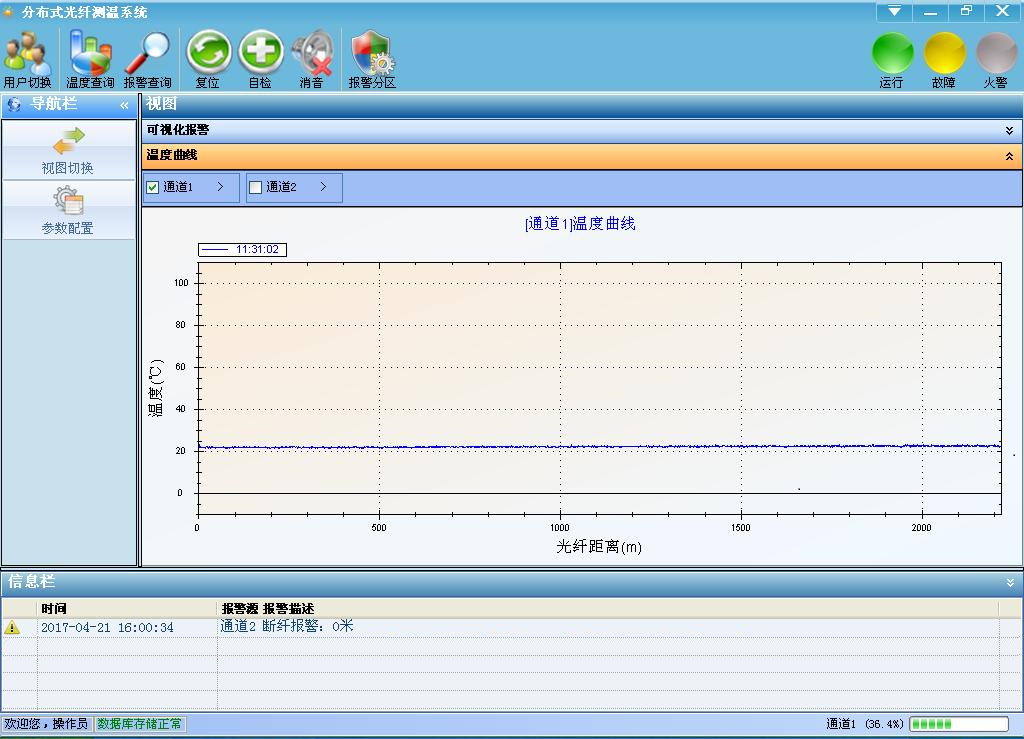Click the yellow 故障 fault indicator
This screenshot has width=1024, height=739.
tap(944, 54)
